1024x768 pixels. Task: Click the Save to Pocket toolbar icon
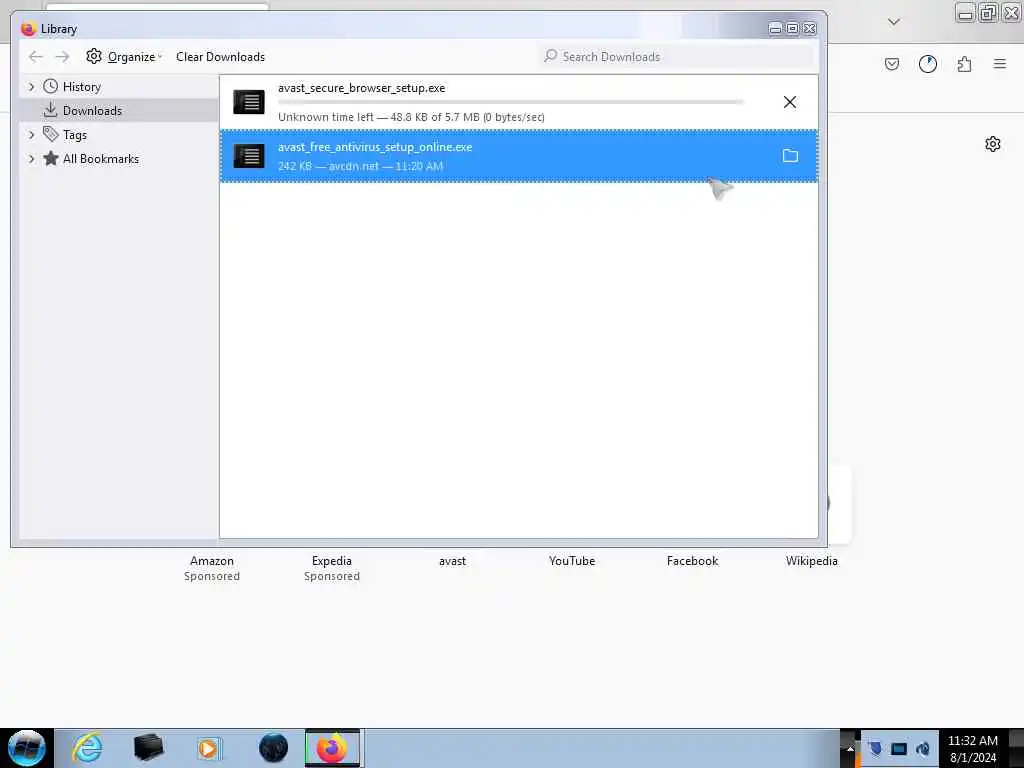(892, 64)
